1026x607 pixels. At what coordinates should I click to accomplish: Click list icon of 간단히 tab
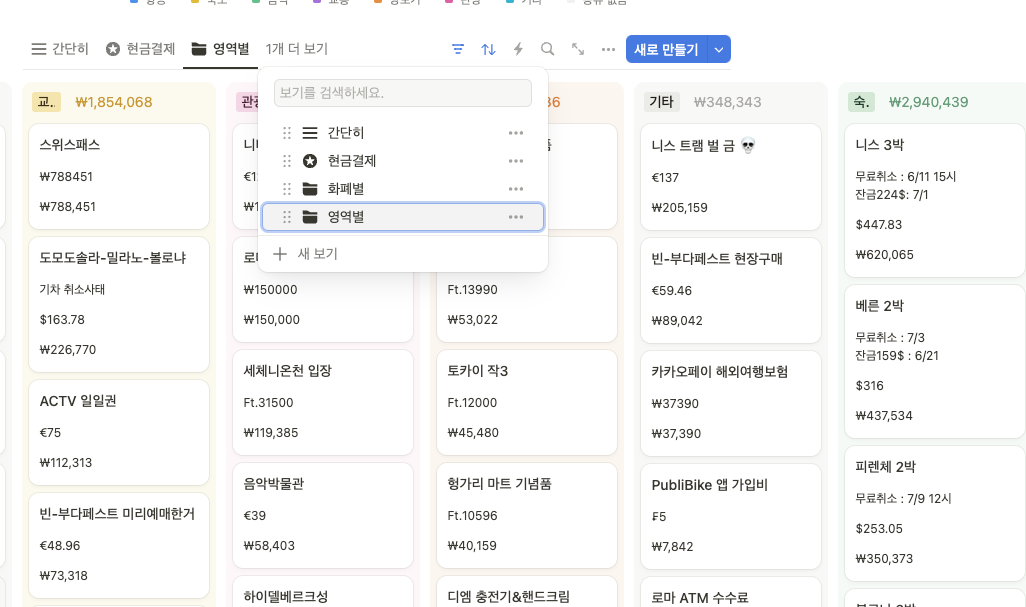39,49
